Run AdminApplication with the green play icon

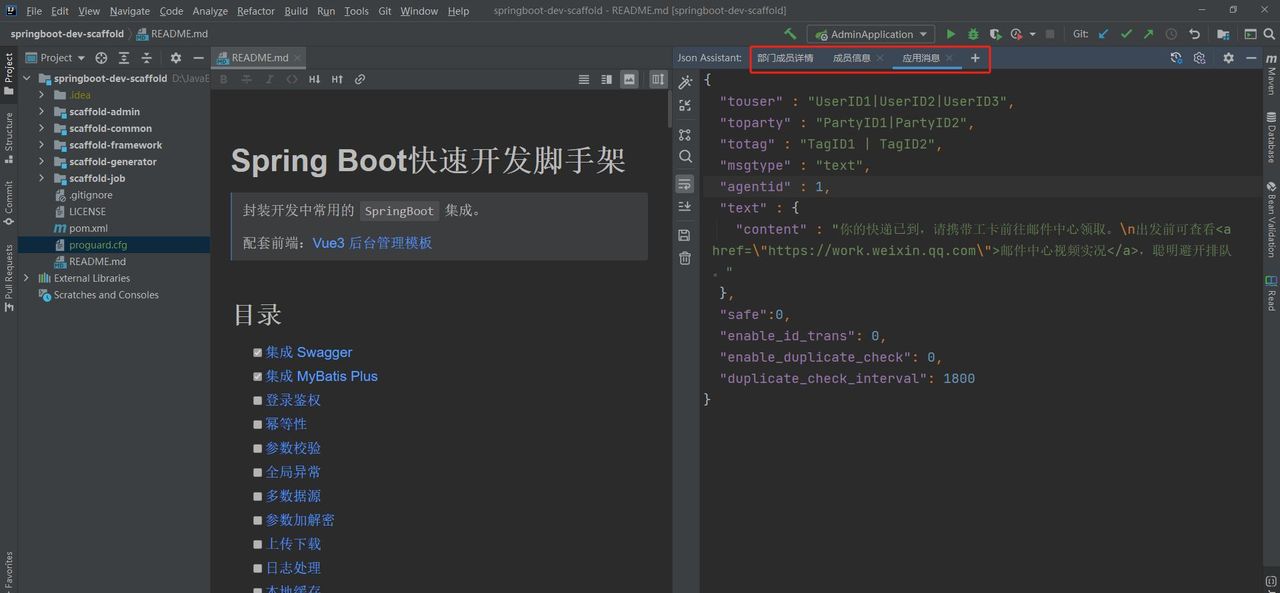pos(950,33)
